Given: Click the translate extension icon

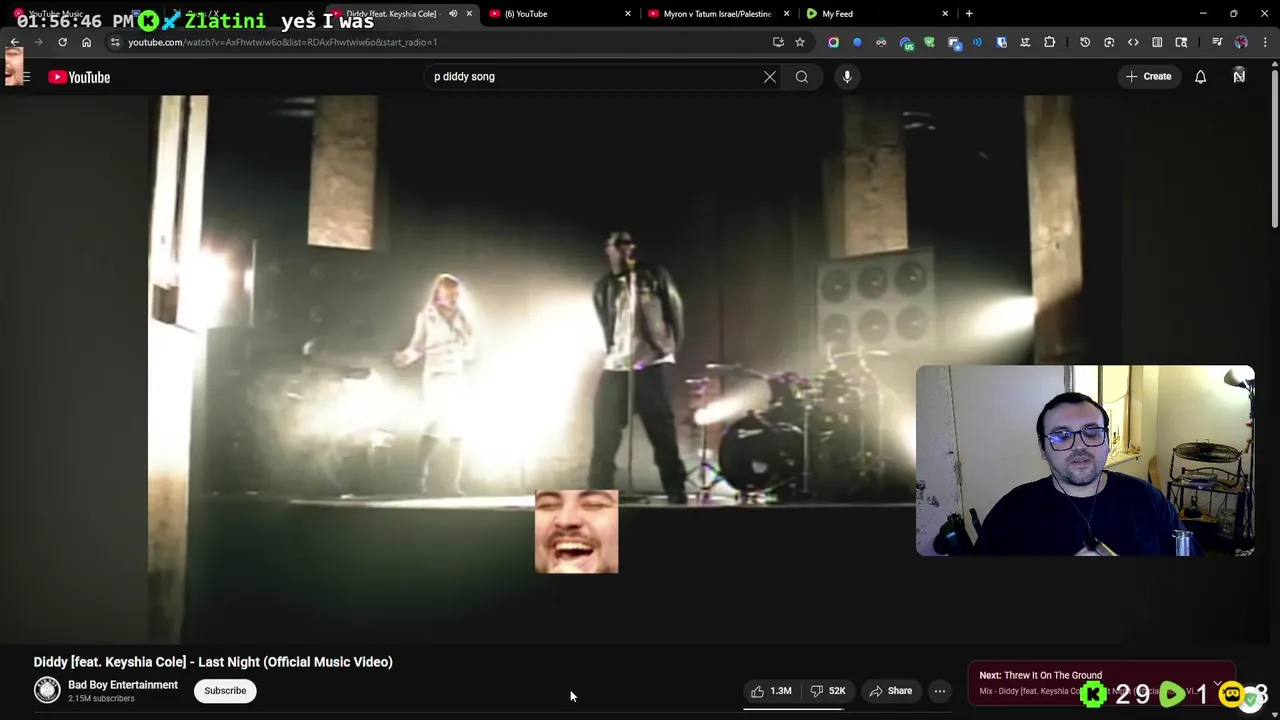Looking at the screenshot, I should pos(1025,42).
